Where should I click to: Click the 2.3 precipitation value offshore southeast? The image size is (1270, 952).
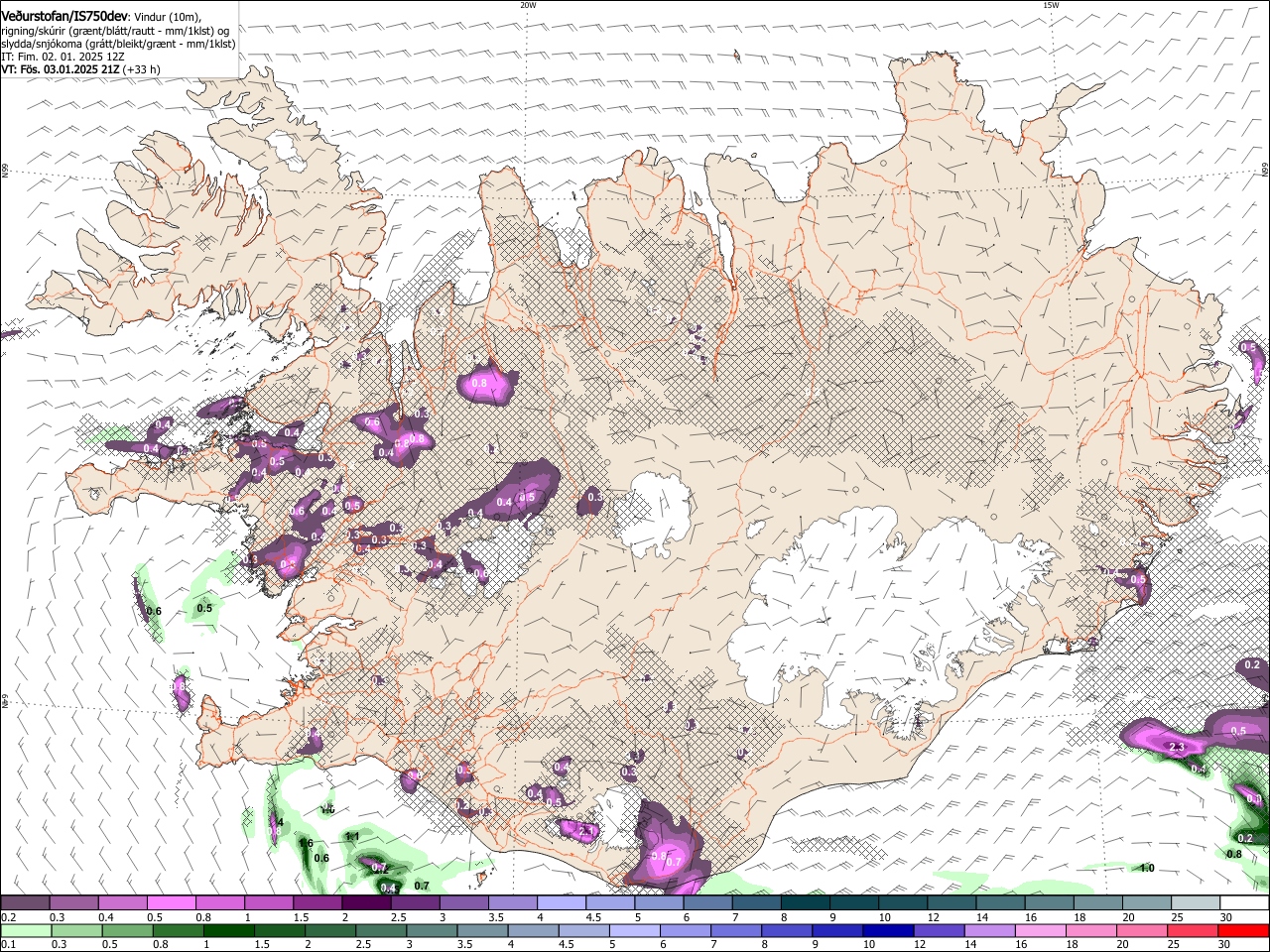(1178, 747)
